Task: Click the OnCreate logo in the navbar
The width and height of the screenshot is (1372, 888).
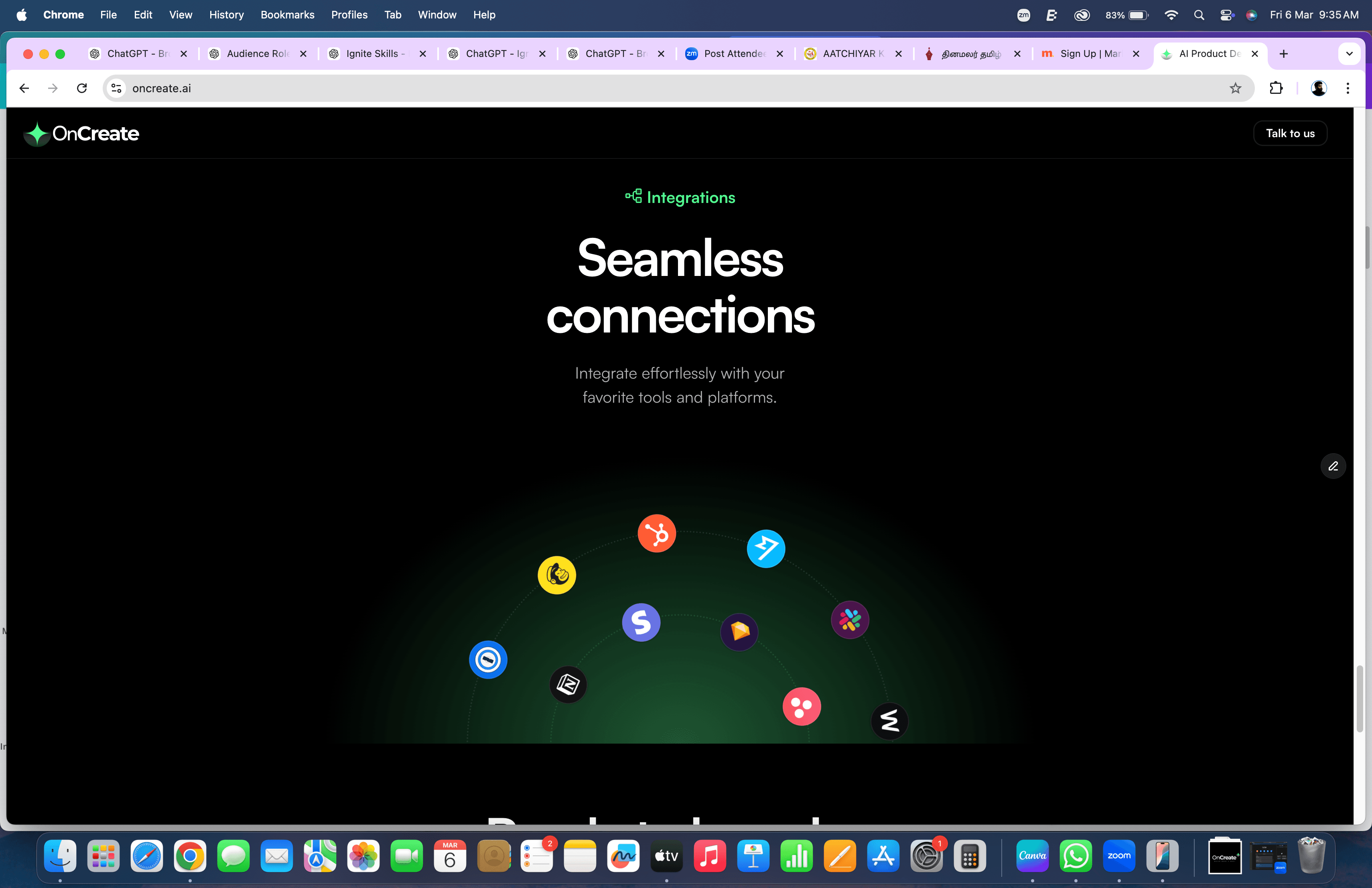Action: (81, 133)
